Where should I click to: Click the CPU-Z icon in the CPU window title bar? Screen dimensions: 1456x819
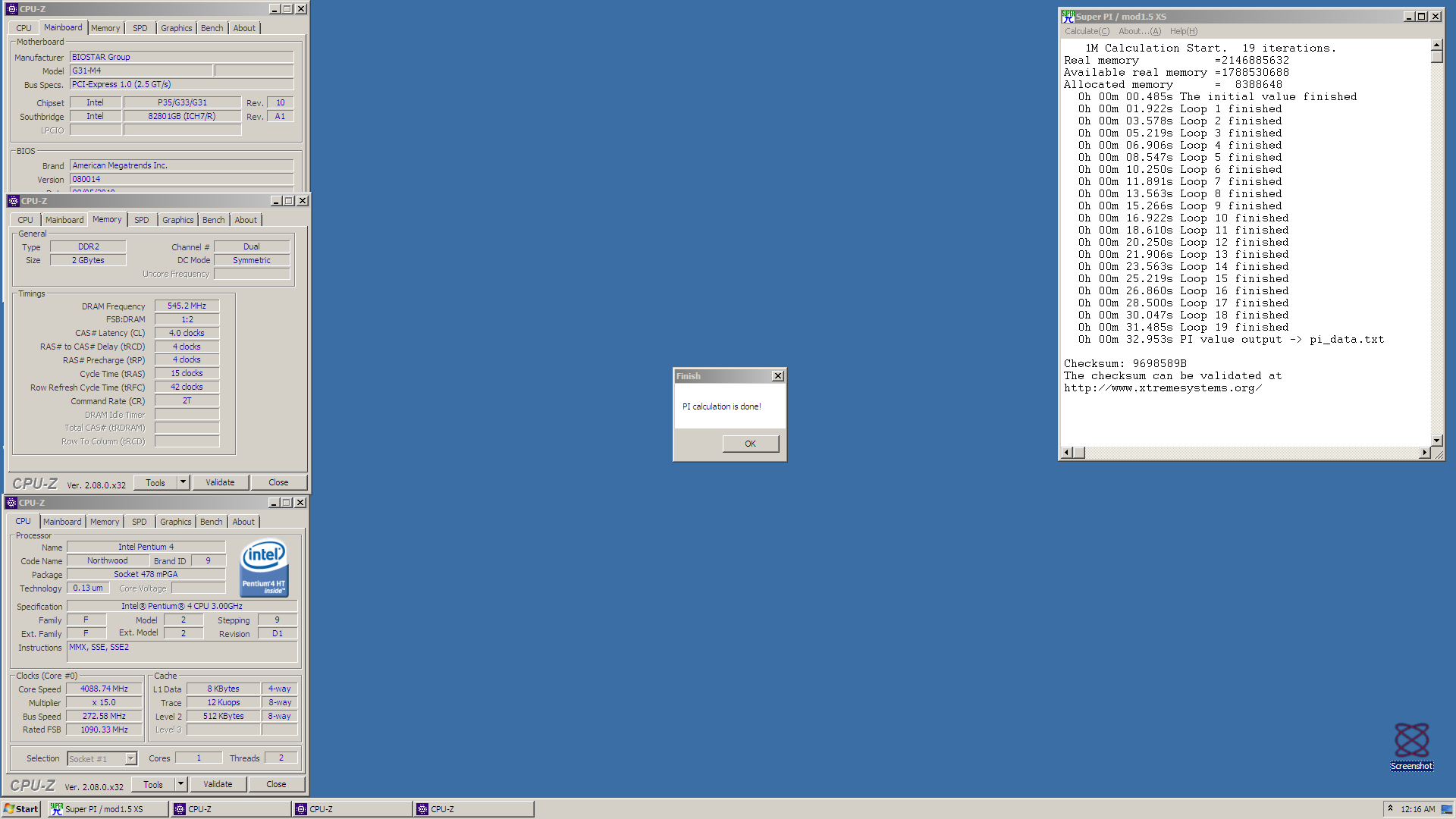[11, 503]
